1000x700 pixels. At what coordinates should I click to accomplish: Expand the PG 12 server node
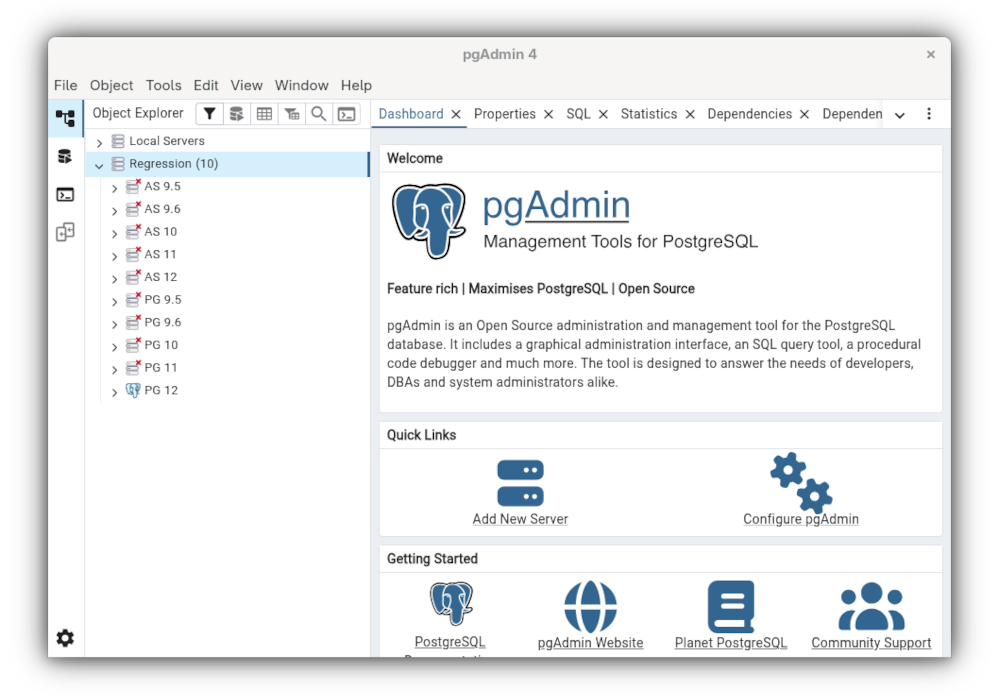115,392
